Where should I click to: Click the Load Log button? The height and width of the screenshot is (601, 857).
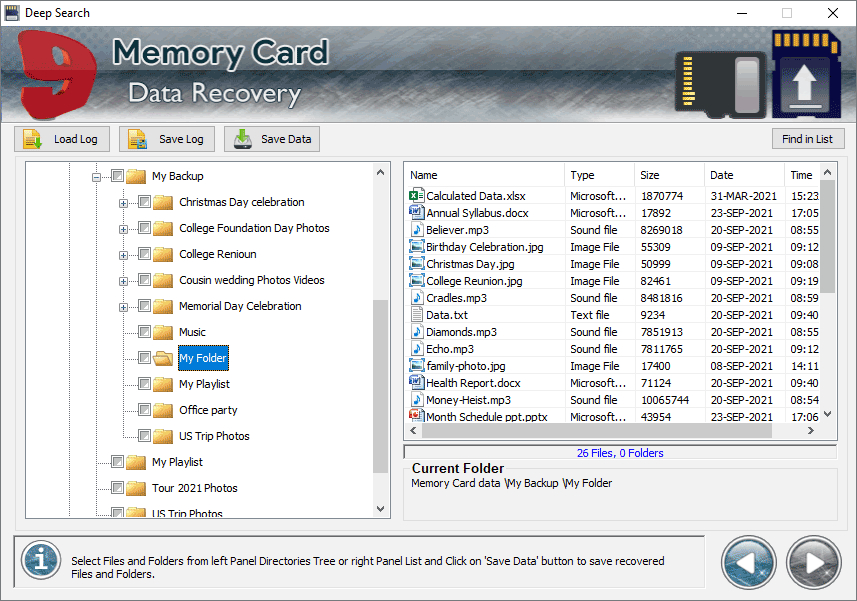[x=62, y=139]
